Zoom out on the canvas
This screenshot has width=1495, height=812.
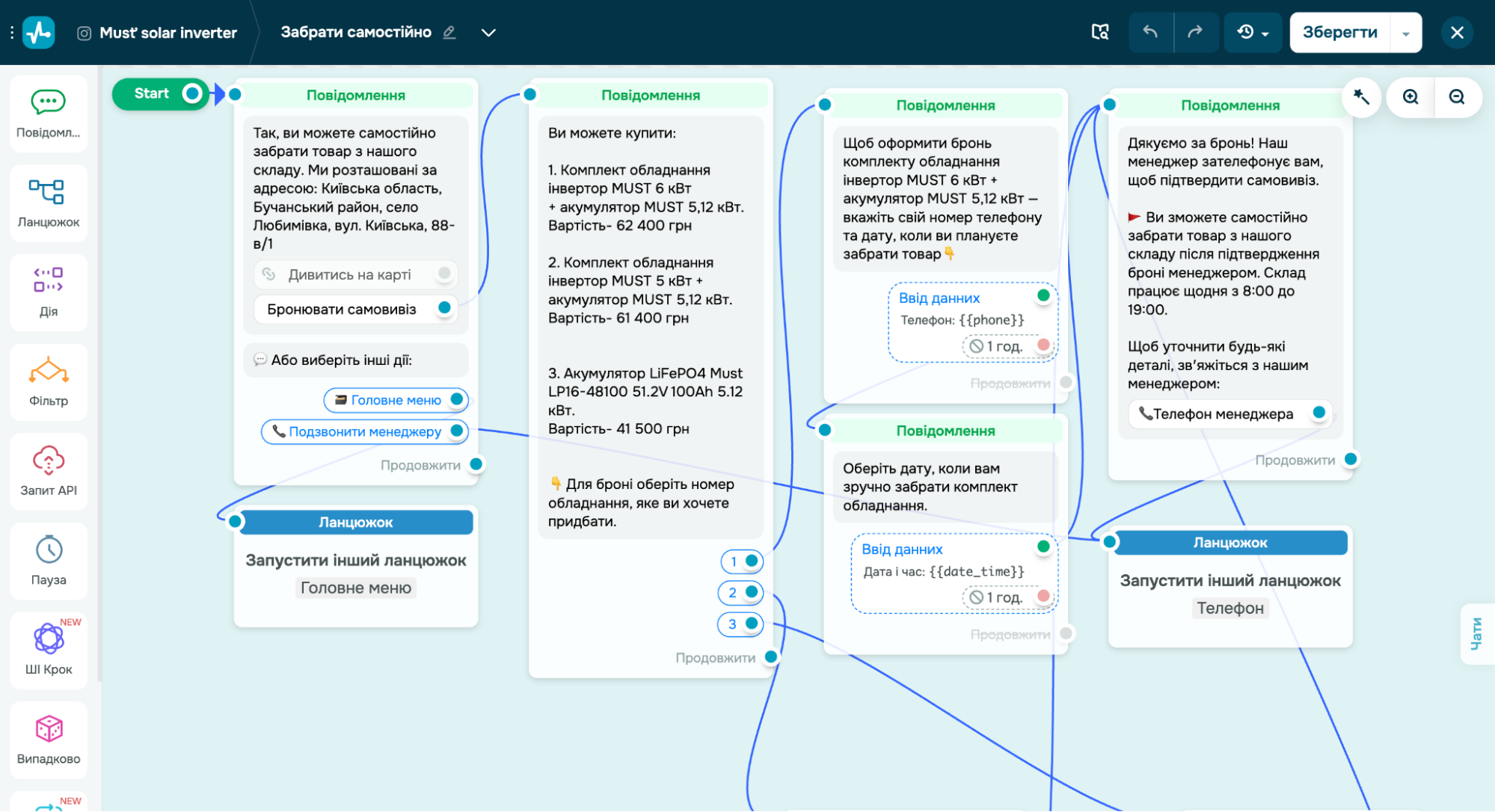1457,96
